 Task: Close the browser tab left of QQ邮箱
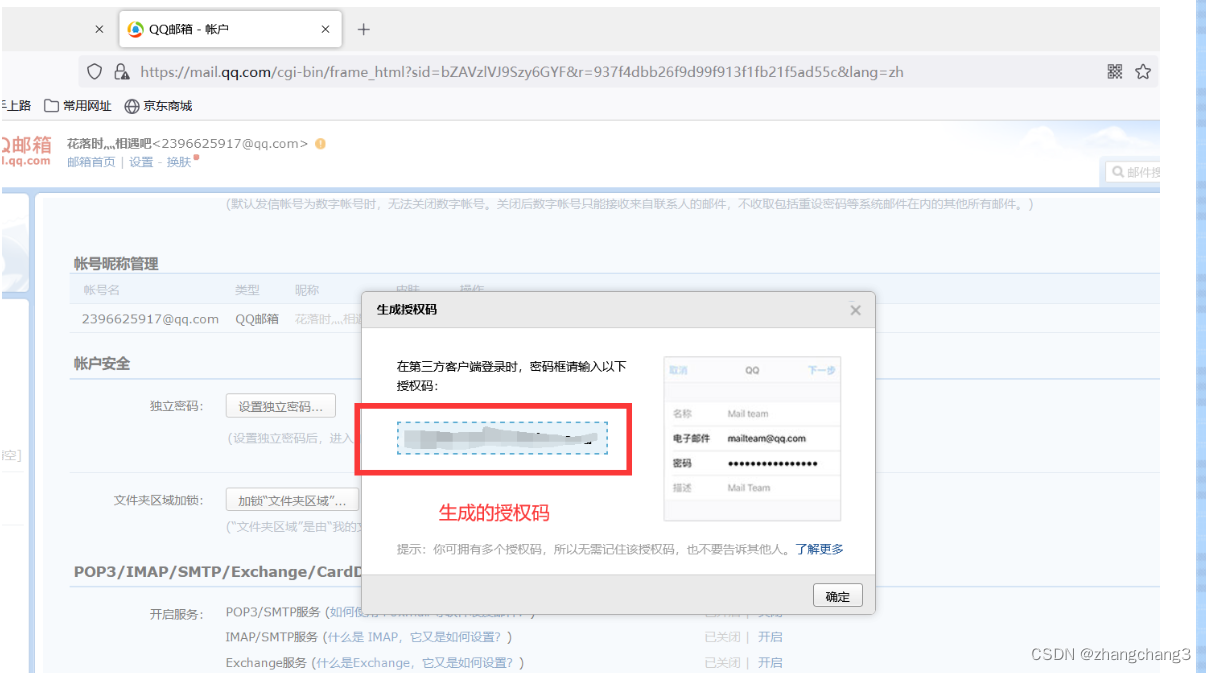coord(99,30)
